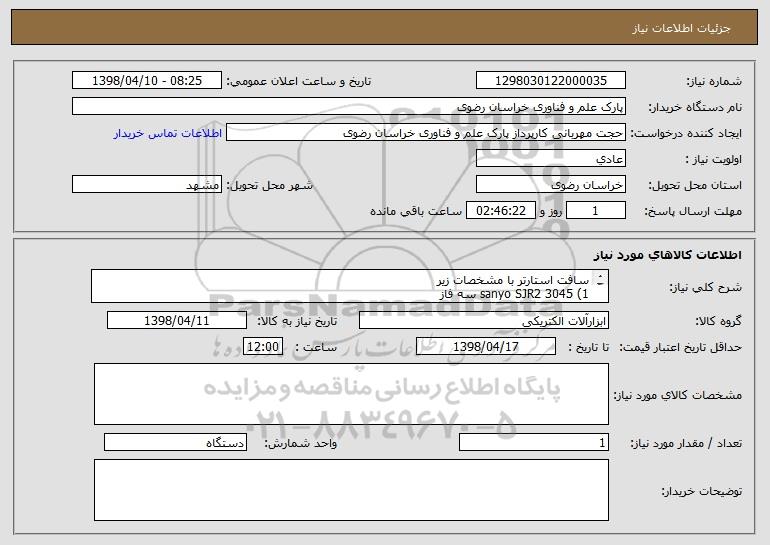
Task: Click the remaining time field 02:46:22
Action: 500,210
